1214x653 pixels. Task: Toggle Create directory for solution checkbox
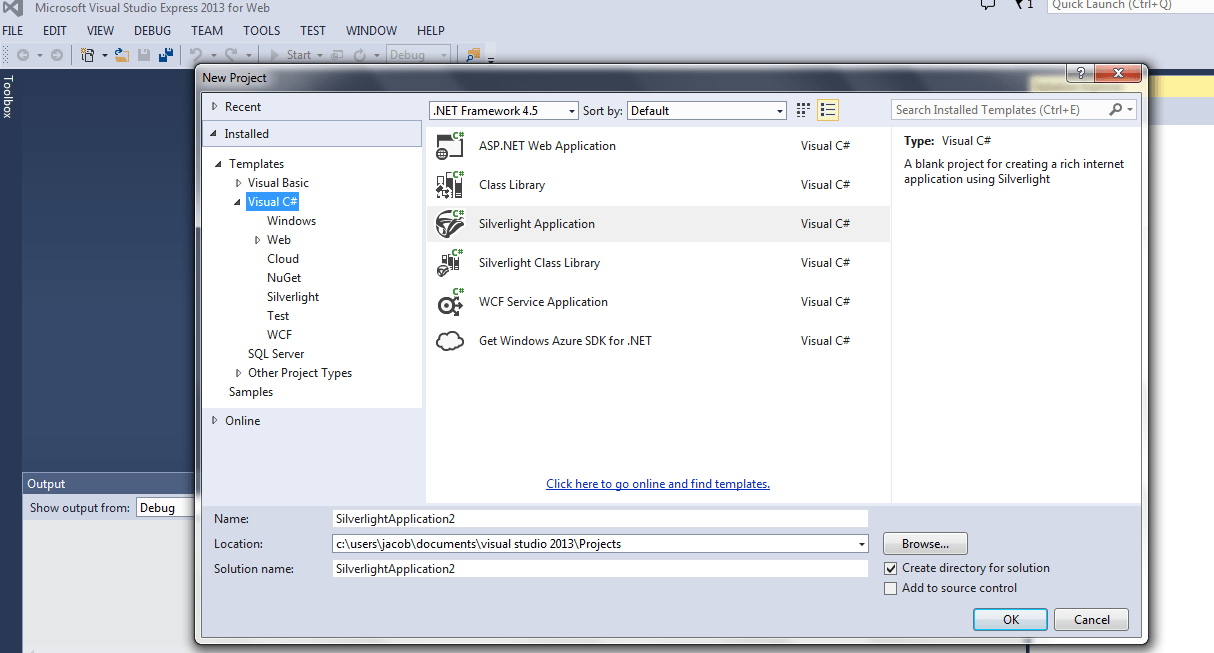click(x=891, y=568)
